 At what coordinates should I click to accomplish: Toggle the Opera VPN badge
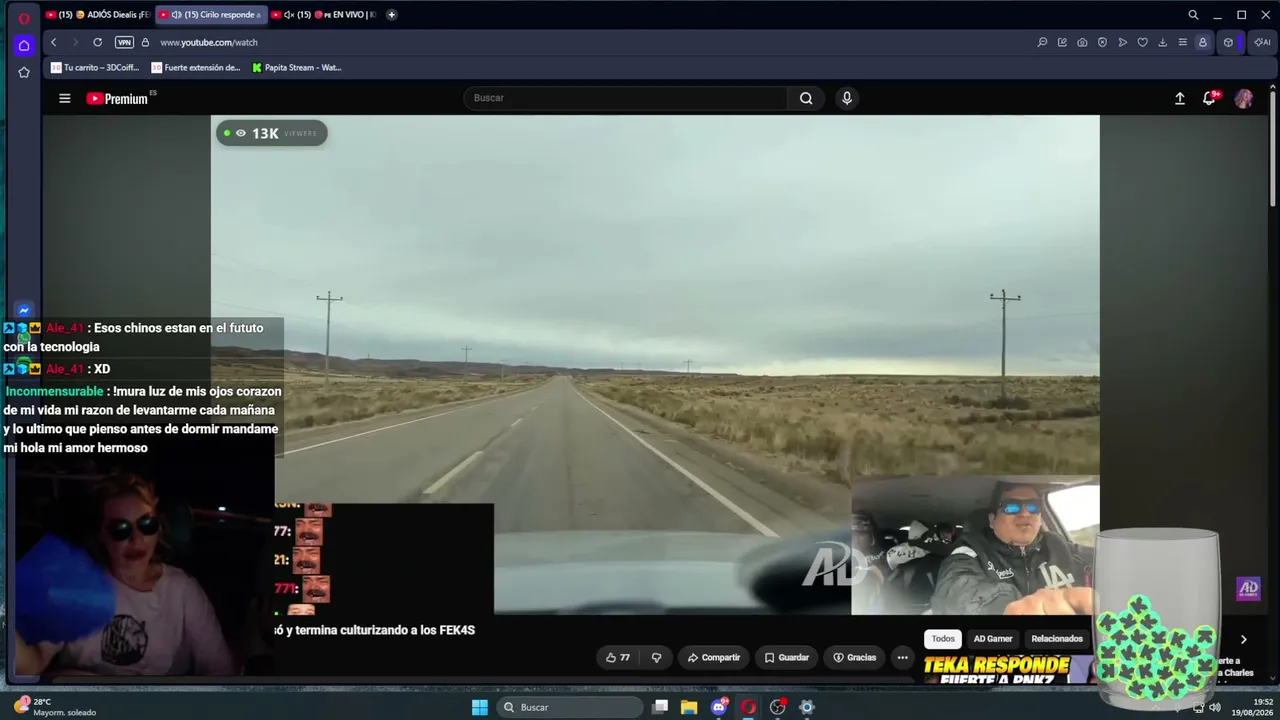[x=124, y=42]
